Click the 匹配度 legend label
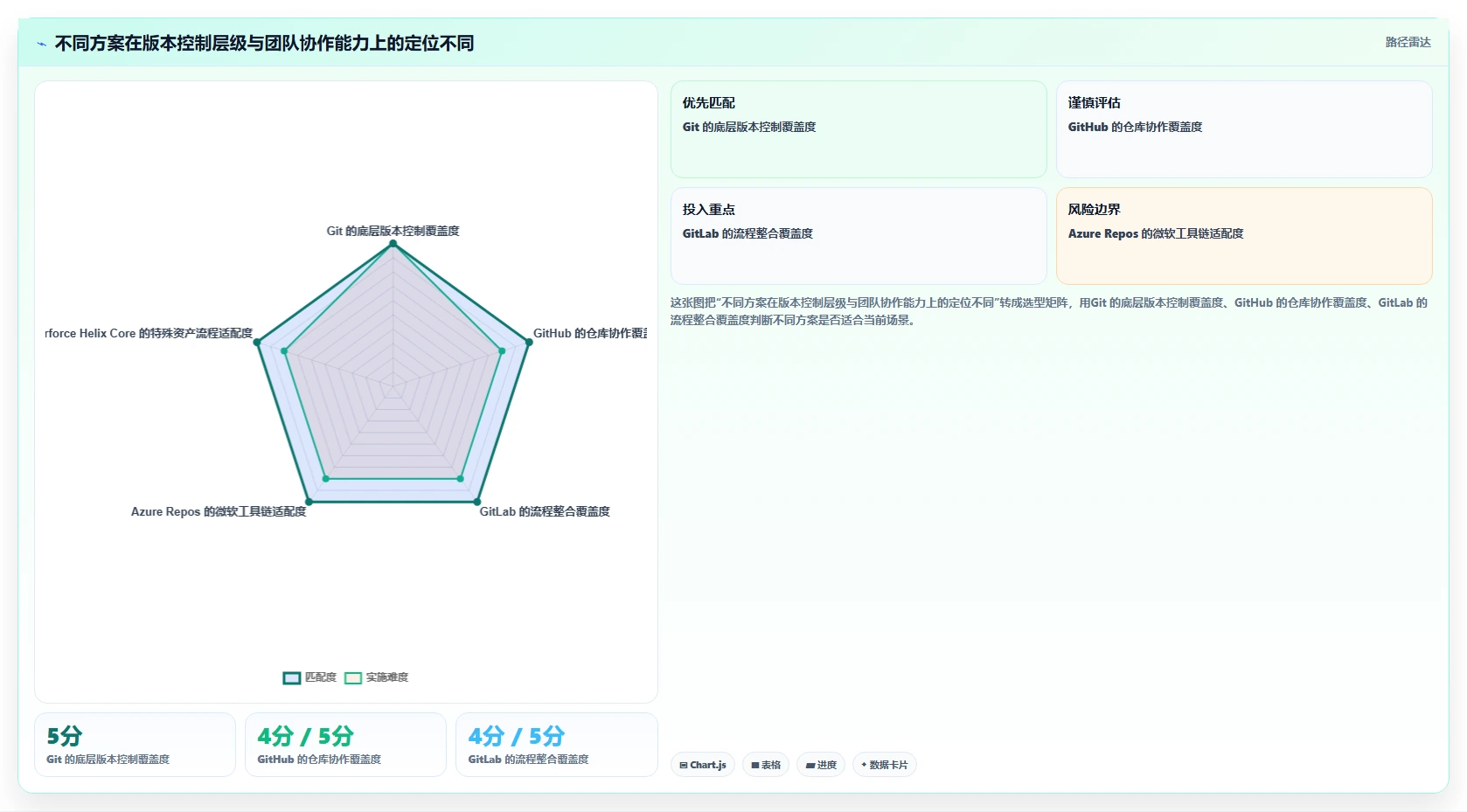The height and width of the screenshot is (812, 1467). [321, 677]
